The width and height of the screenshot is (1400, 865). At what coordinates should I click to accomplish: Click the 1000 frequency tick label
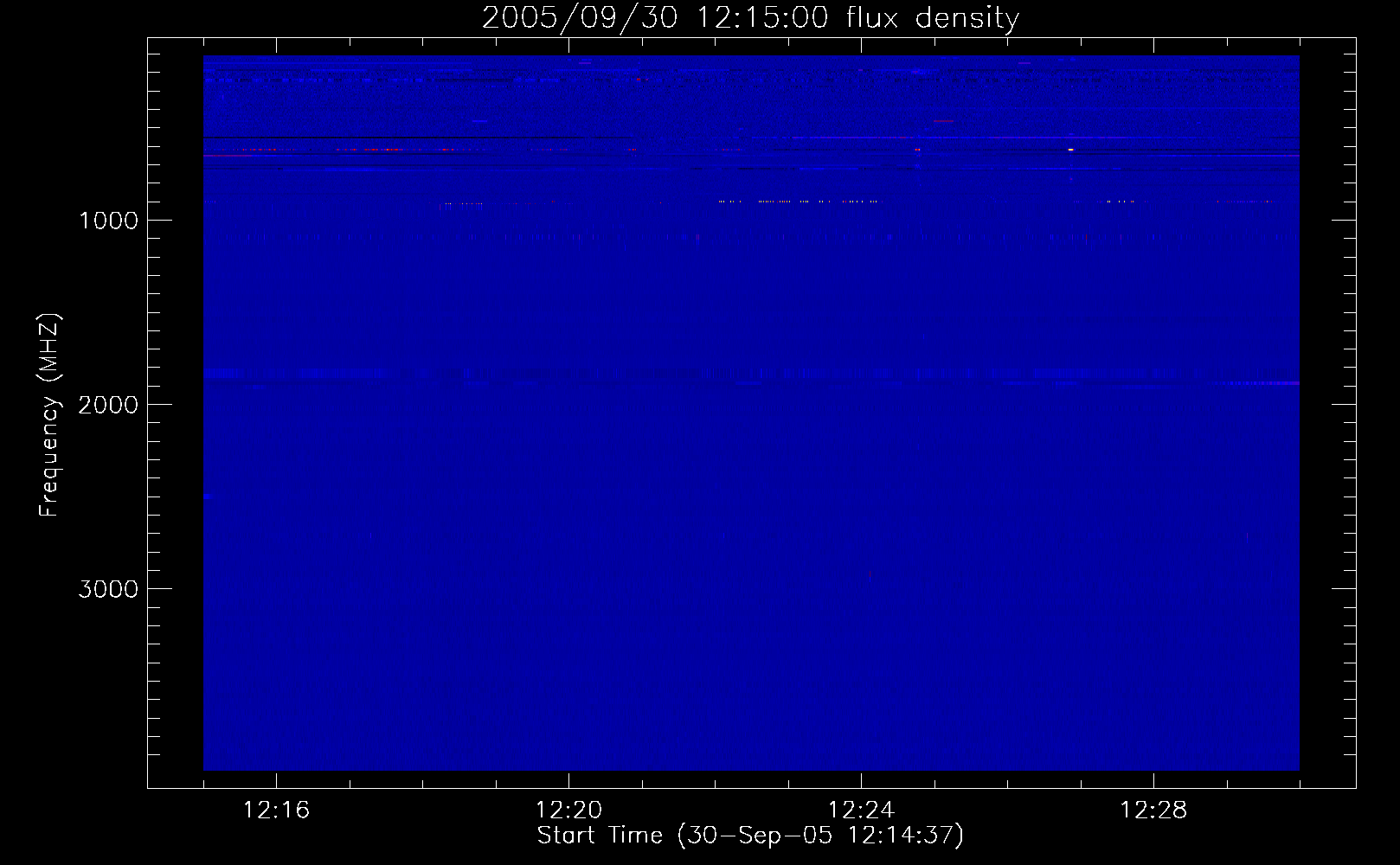click(x=108, y=221)
